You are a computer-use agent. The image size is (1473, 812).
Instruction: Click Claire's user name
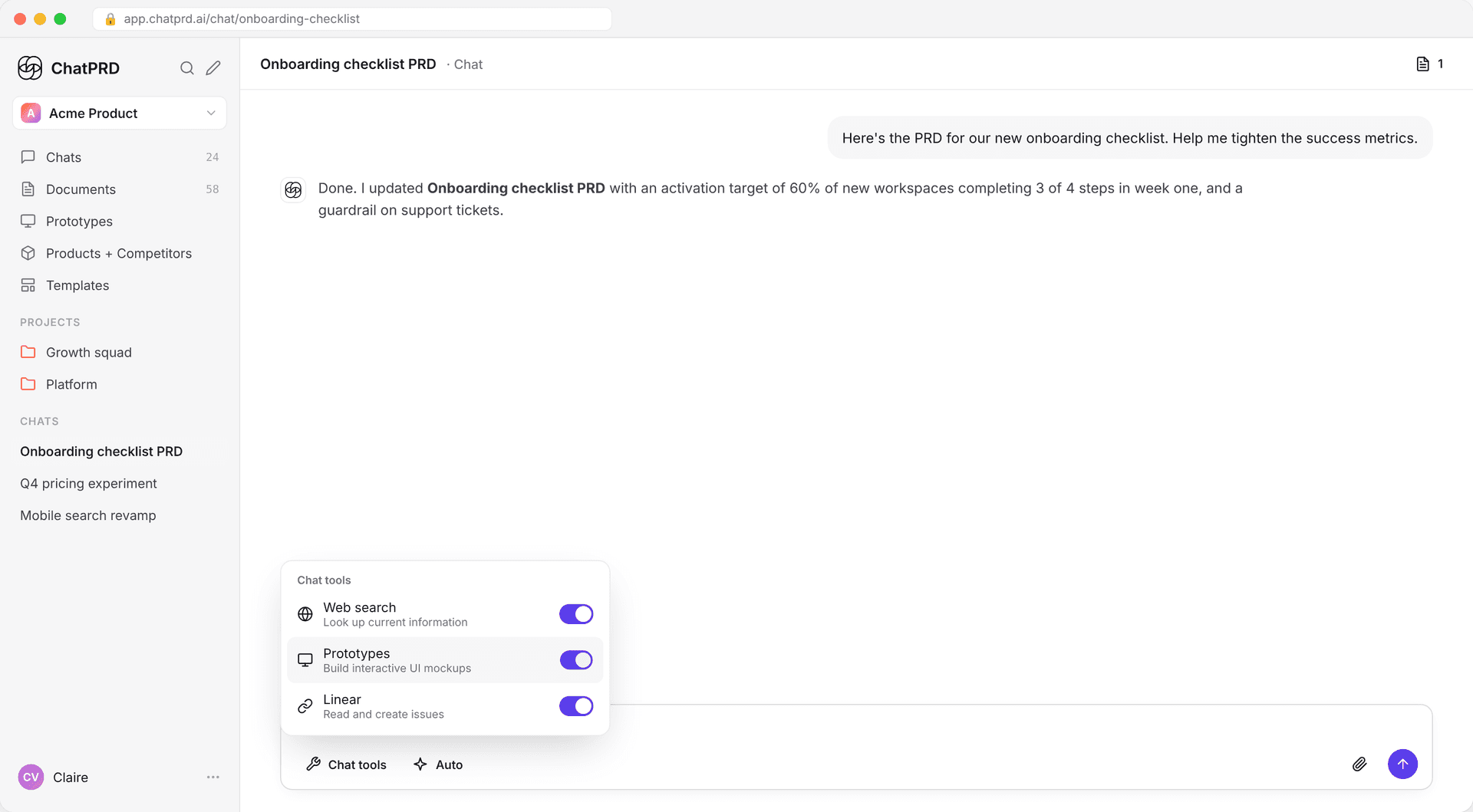tap(71, 777)
